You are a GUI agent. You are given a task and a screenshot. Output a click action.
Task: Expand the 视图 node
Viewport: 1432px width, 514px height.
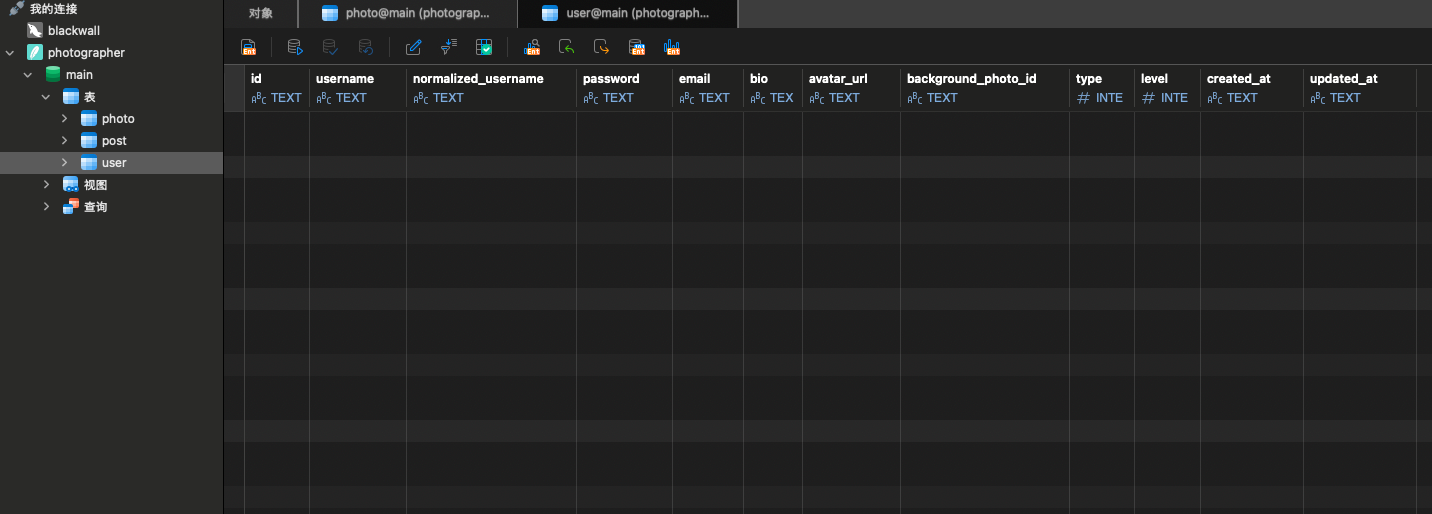coord(46,185)
